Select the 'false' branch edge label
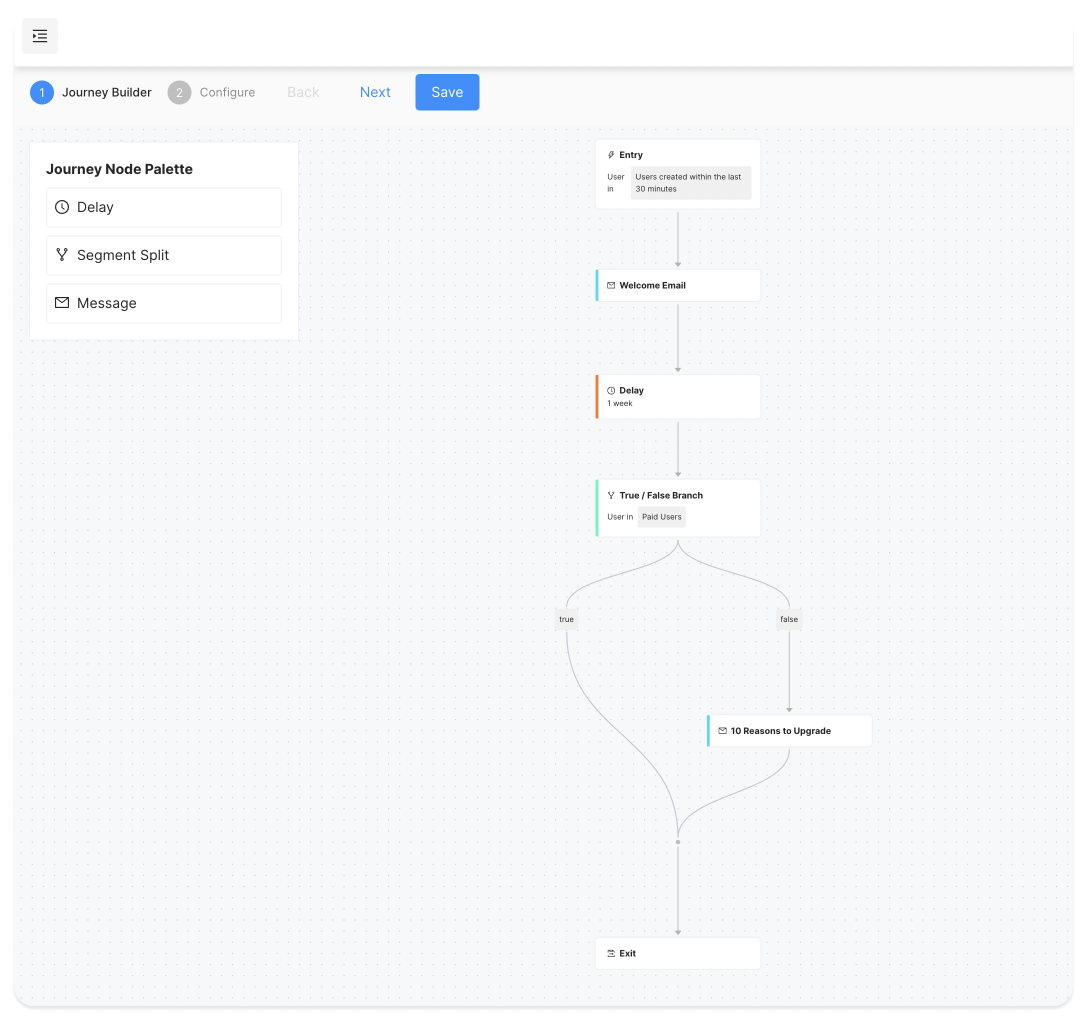 789,620
